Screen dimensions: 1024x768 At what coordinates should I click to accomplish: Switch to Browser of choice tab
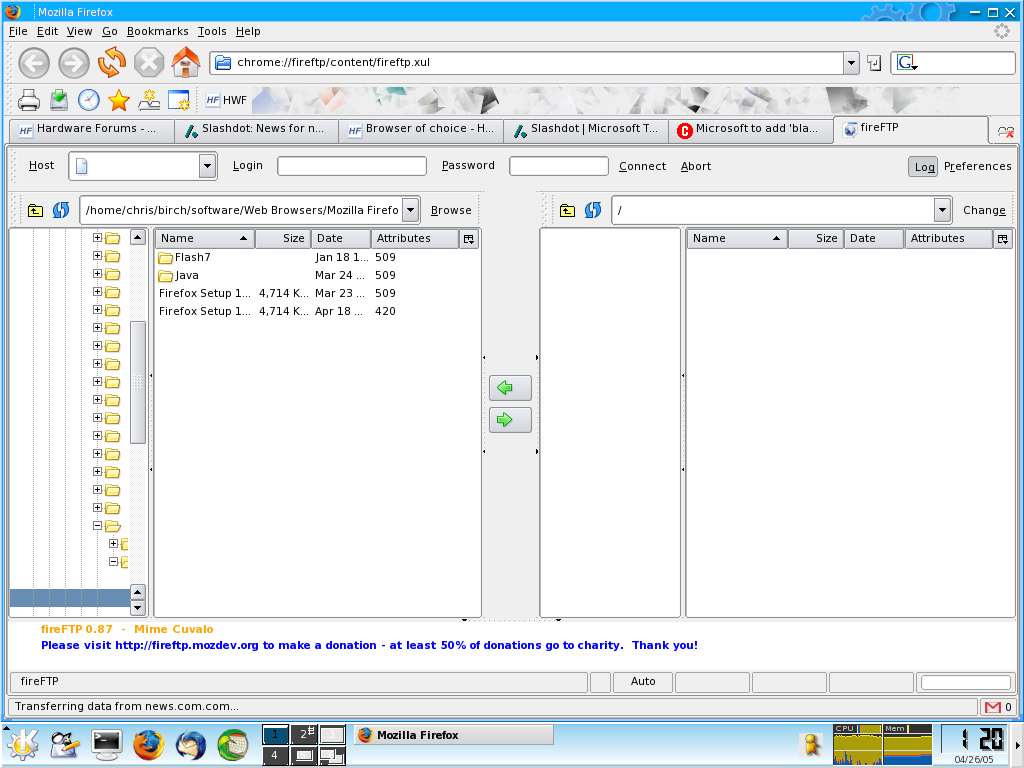[421, 129]
